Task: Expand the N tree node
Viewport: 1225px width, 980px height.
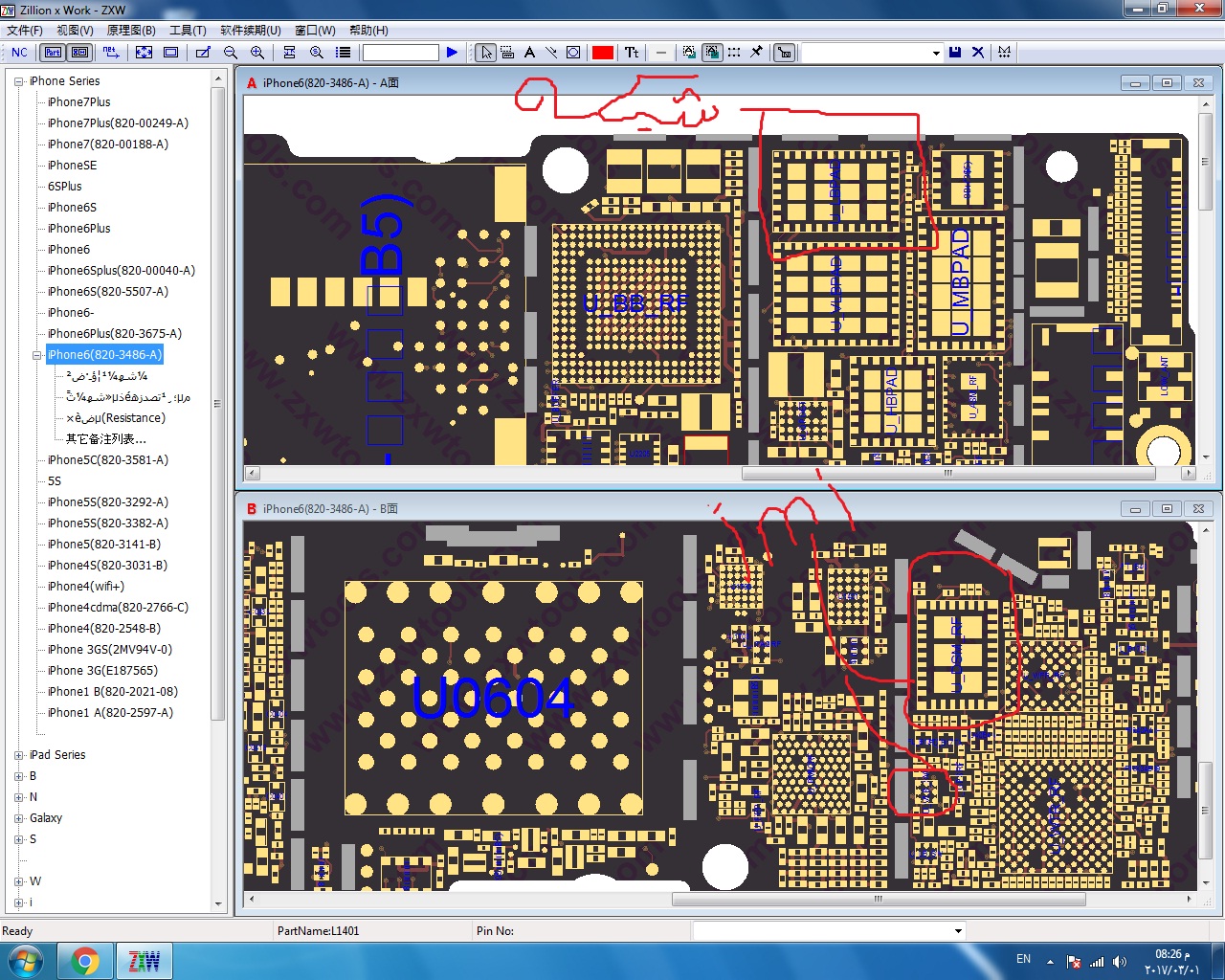Action: [18, 797]
